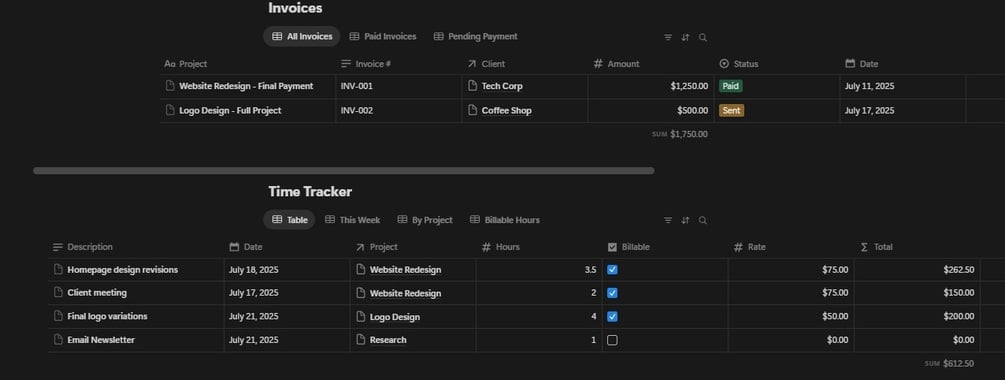Click page icon beside Tech Corp

[472, 86]
